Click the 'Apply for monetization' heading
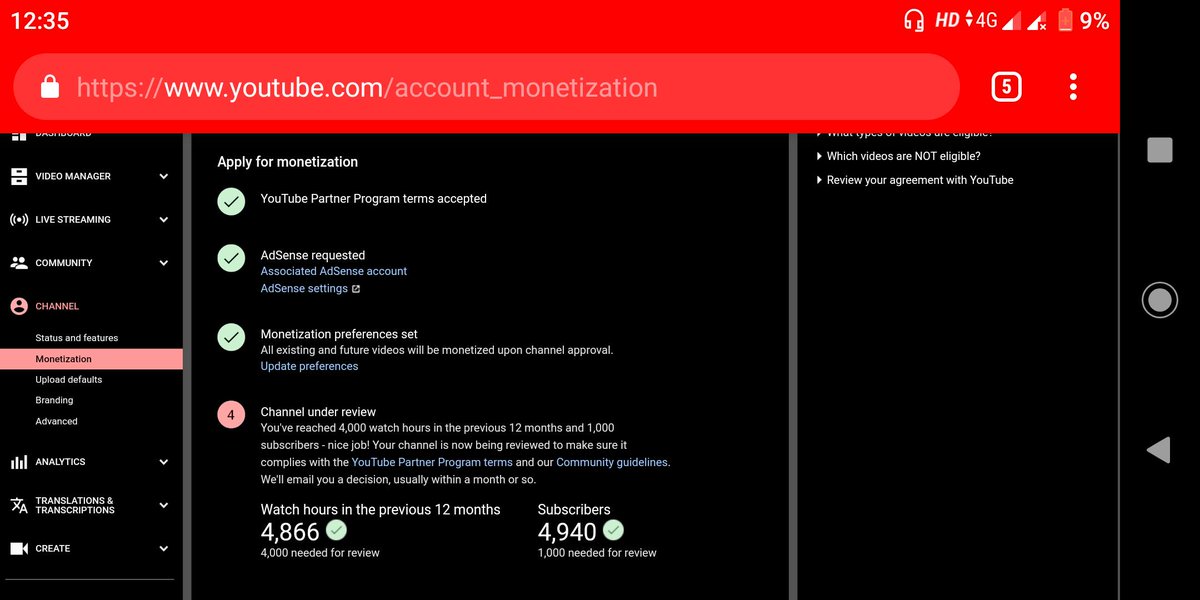The height and width of the screenshot is (600, 1200). (x=288, y=161)
